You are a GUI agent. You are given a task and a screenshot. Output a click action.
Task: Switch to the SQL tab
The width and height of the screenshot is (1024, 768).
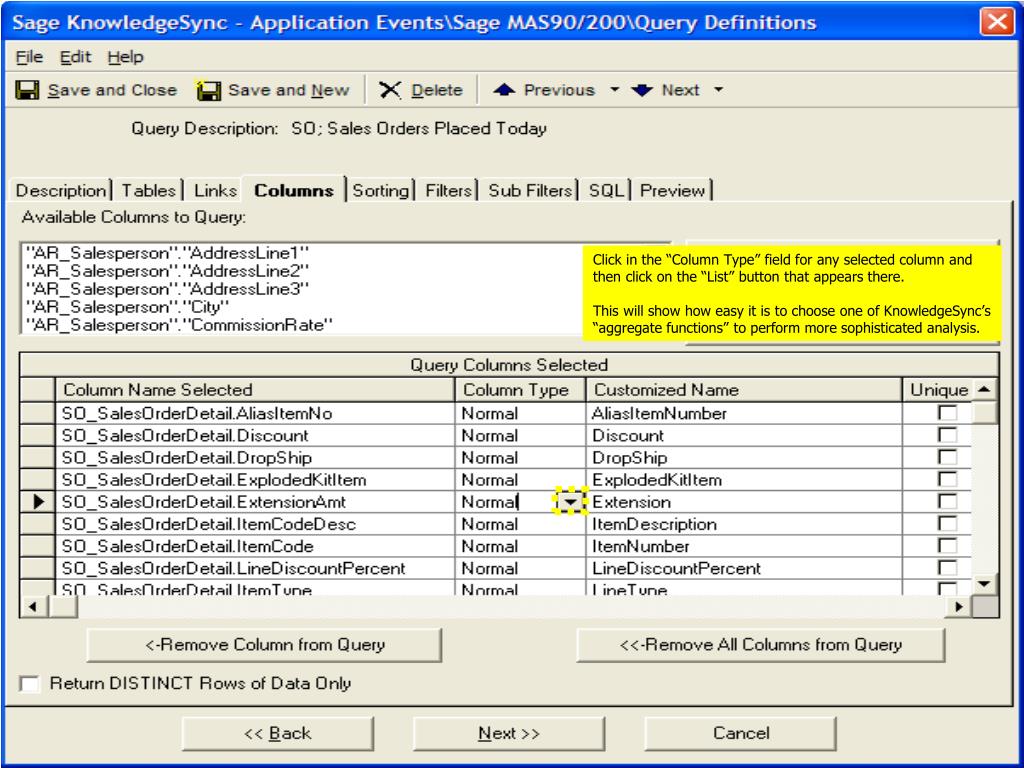(606, 191)
